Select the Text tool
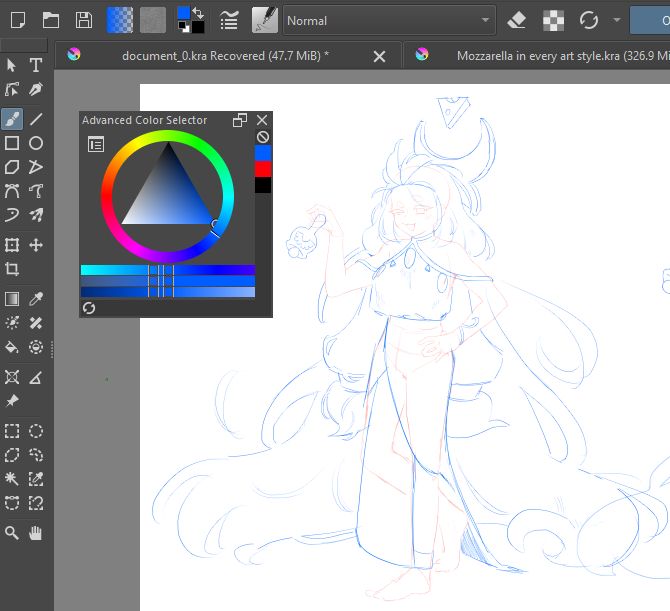670x611 pixels. (x=36, y=65)
